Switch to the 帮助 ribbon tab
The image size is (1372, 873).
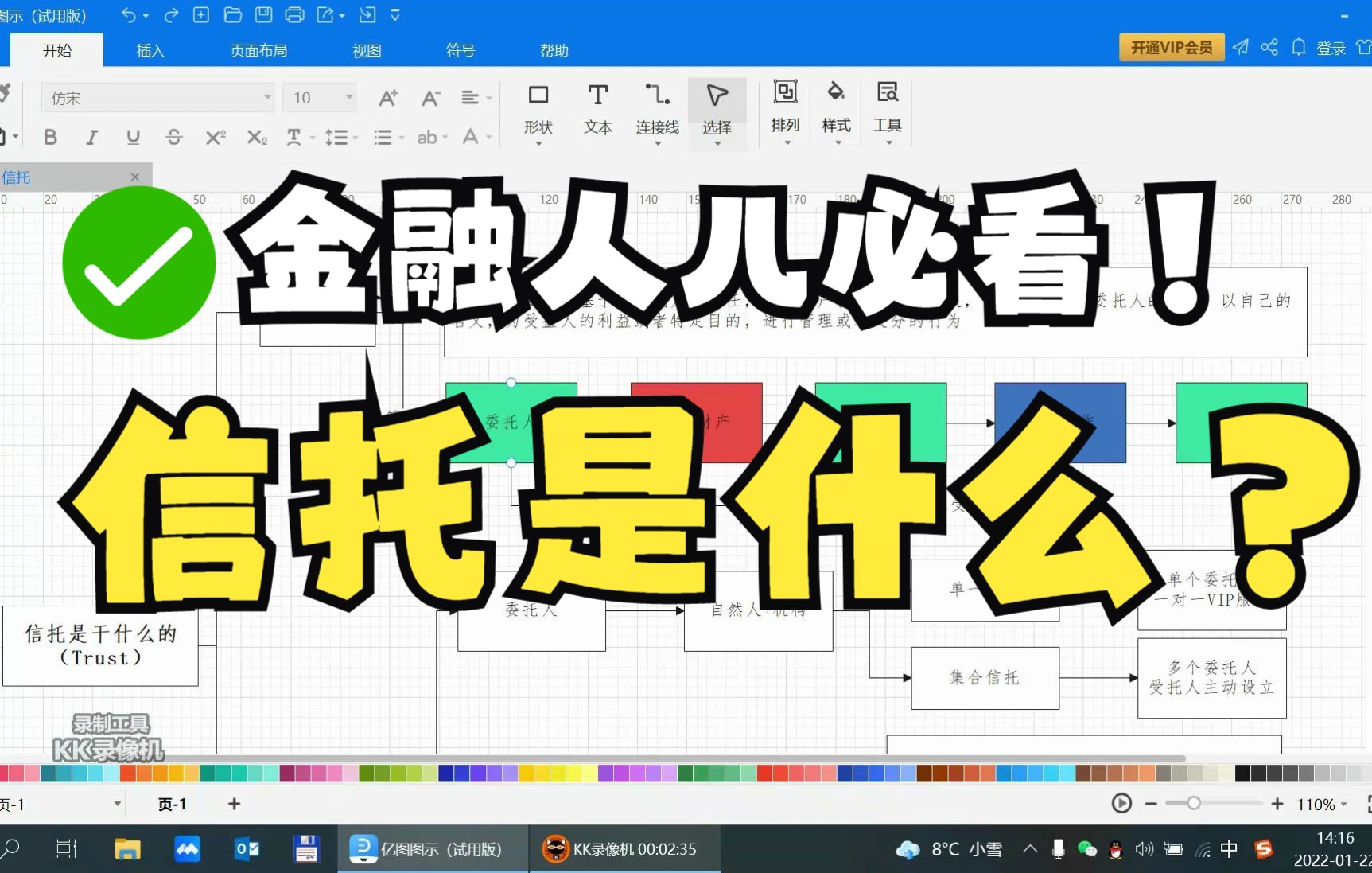coord(554,50)
